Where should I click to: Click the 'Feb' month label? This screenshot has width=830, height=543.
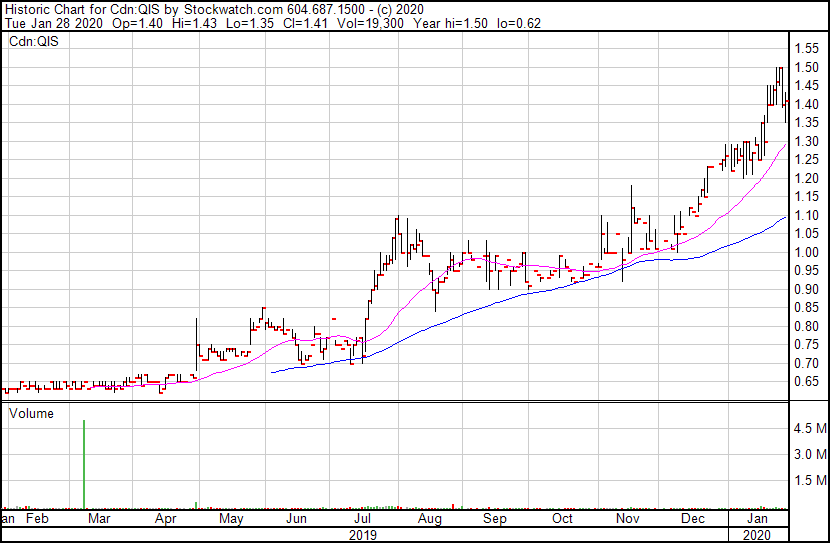click(38, 519)
